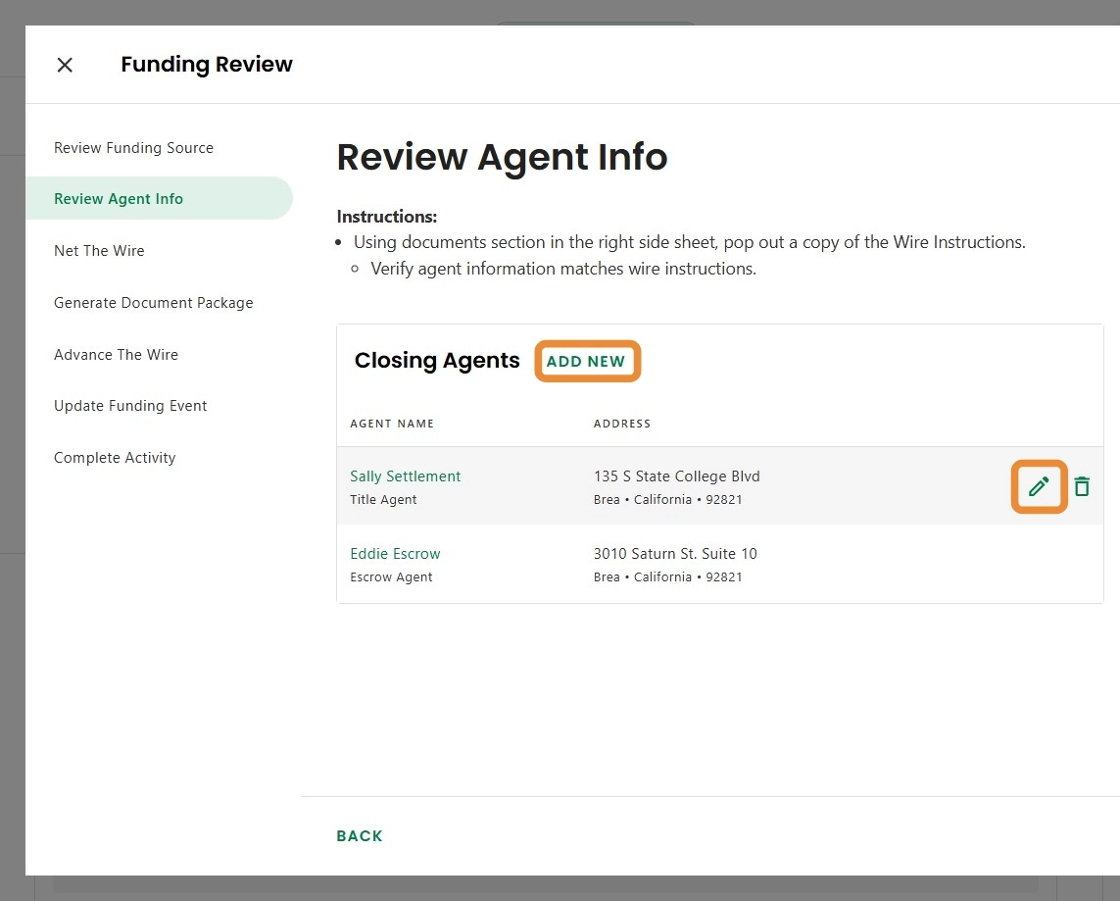This screenshot has width=1120, height=901.
Task: Open the Review Funding Source step
Action: 134,148
